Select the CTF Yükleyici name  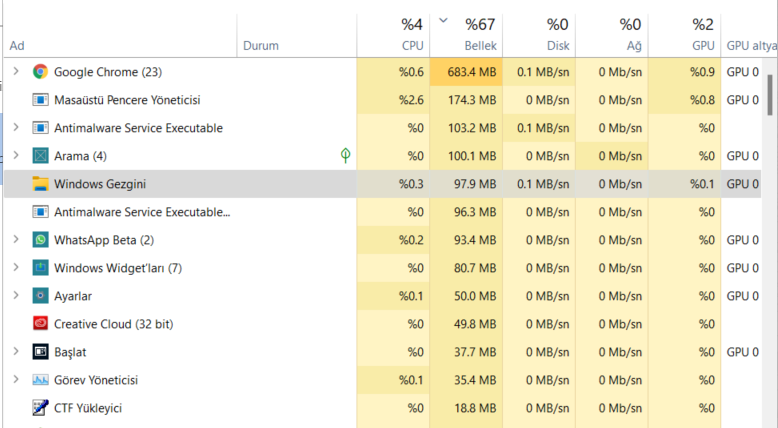click(88, 408)
